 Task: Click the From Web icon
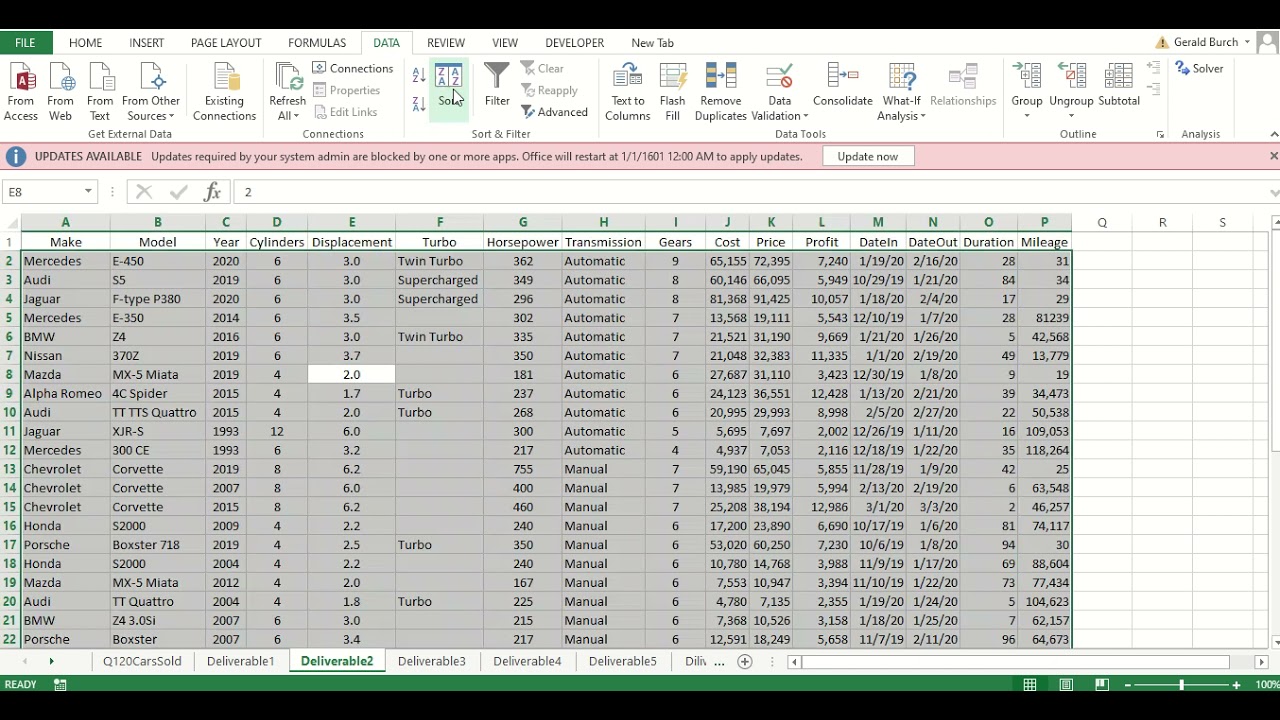[60, 91]
